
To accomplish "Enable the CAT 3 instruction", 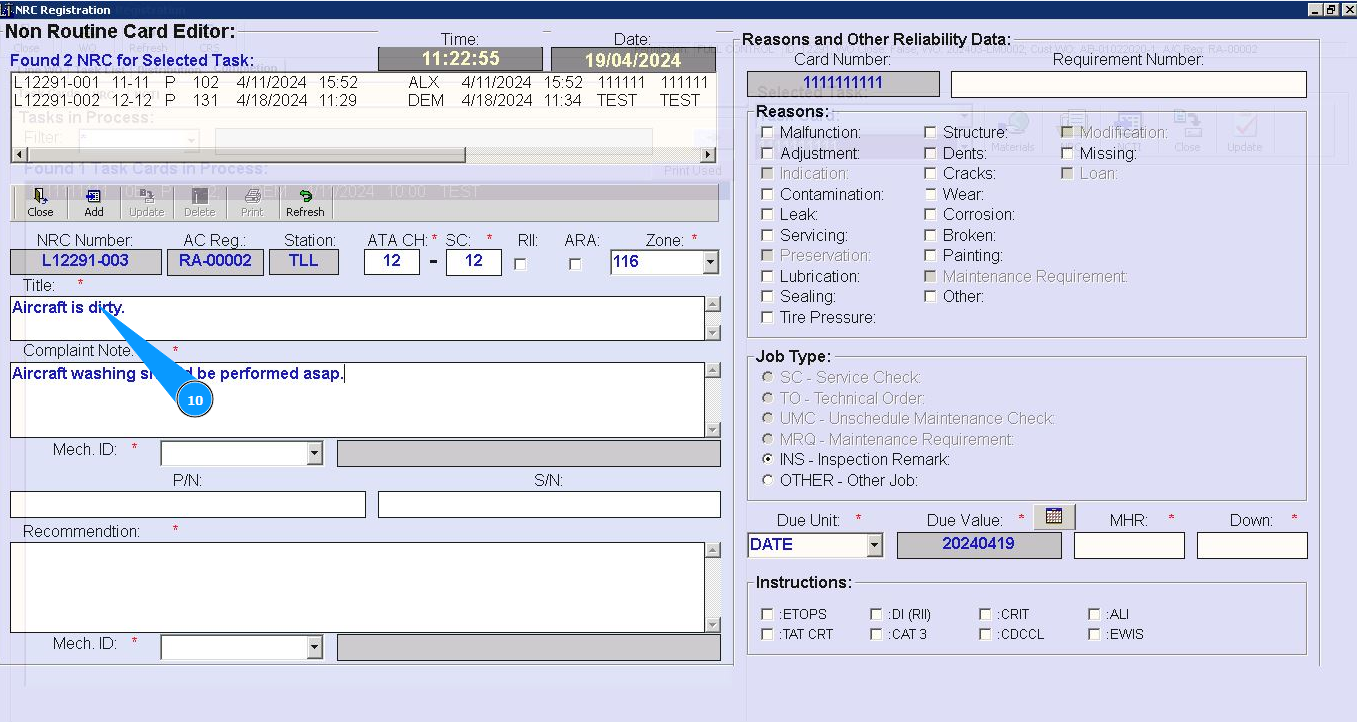I will tap(876, 634).
